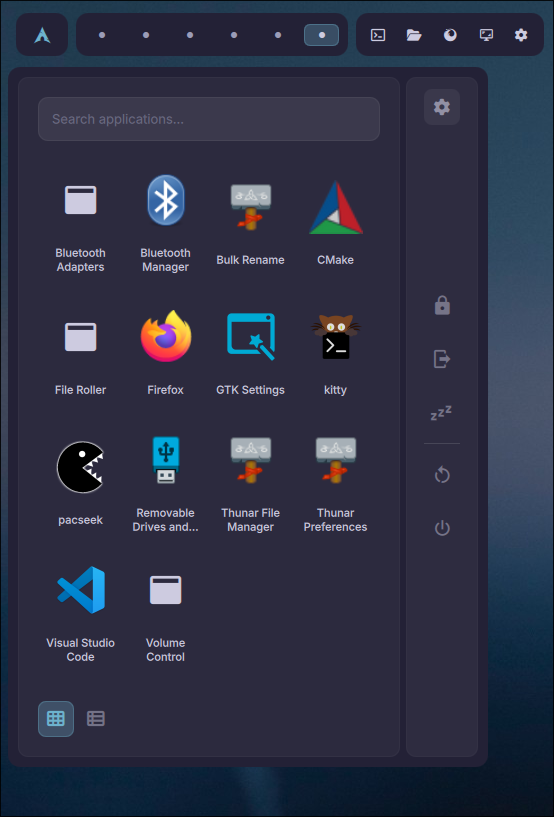Lock the screen with padlock icon

(442, 305)
